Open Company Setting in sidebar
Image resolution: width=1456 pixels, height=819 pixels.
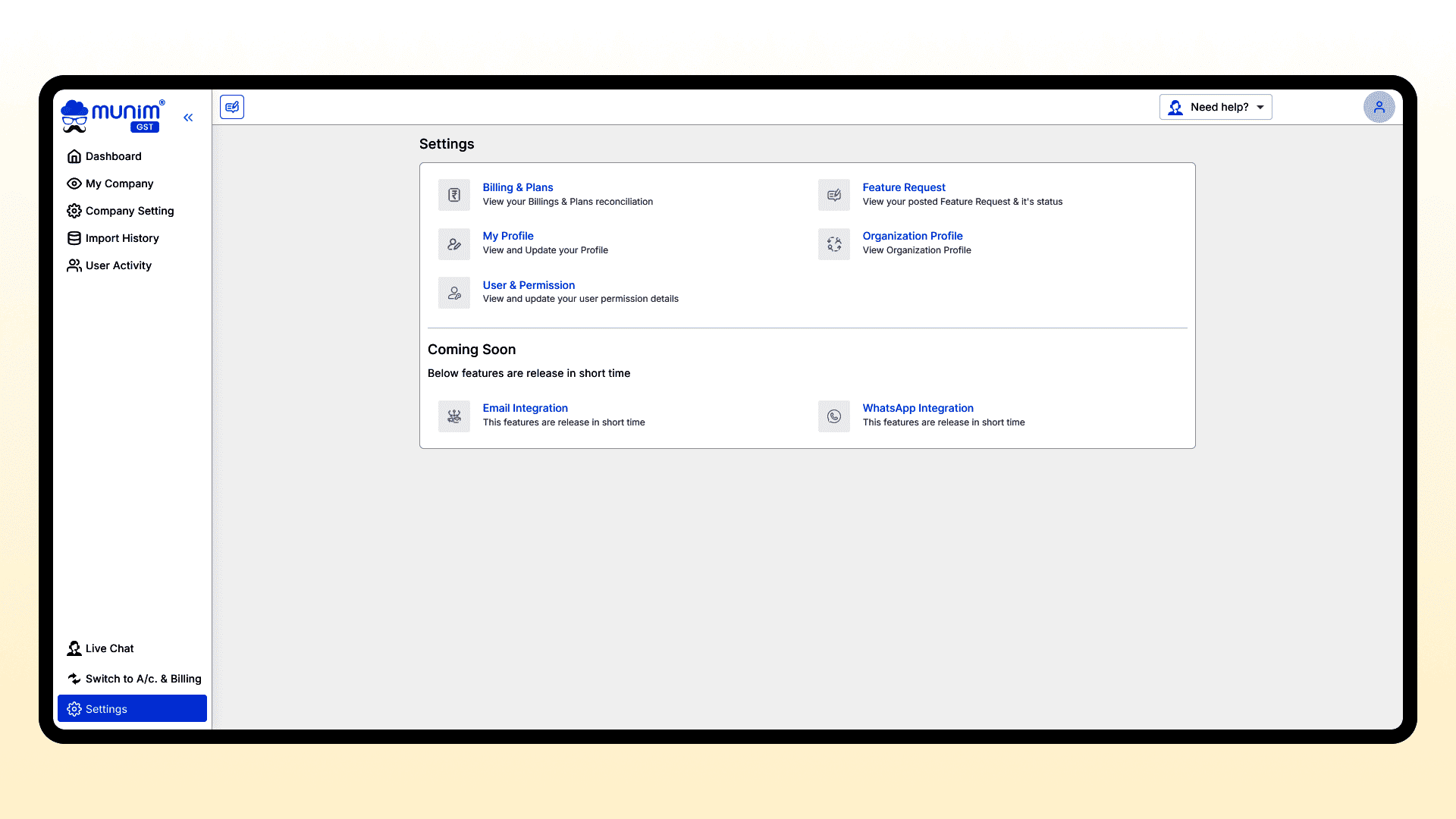point(129,211)
